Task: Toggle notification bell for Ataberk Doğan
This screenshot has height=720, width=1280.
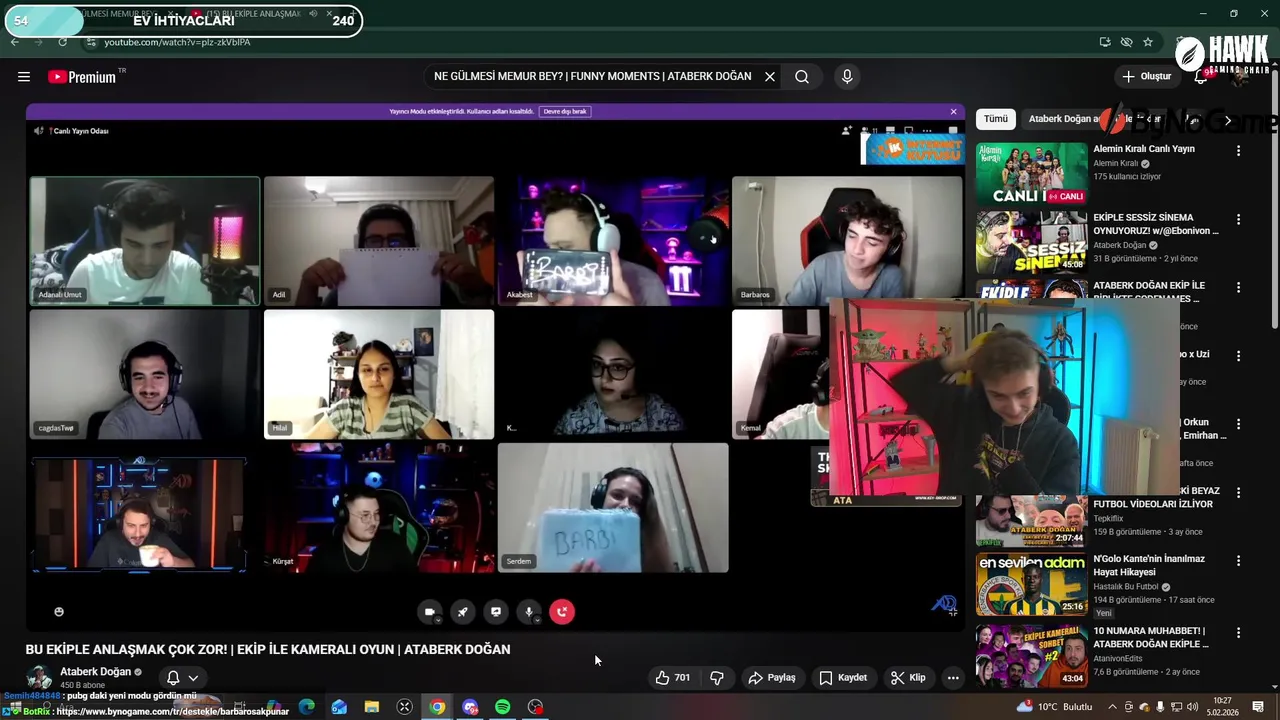Action: [x=182, y=678]
